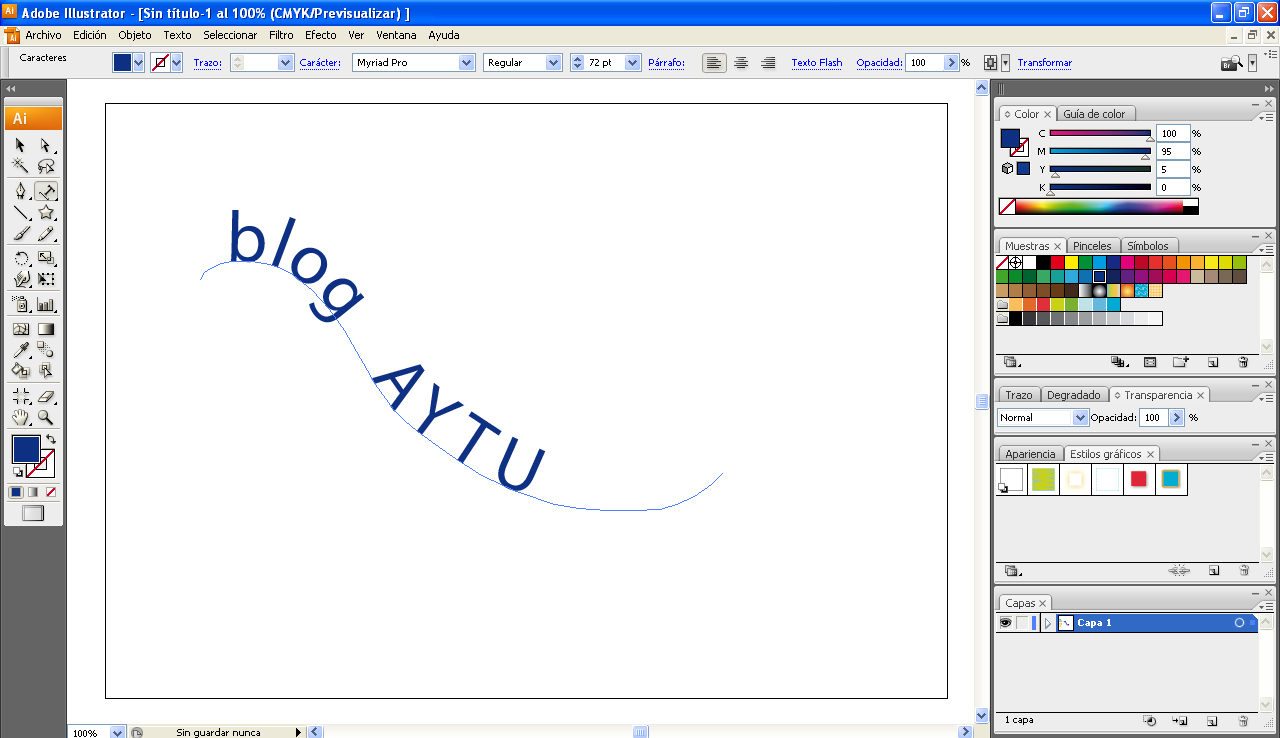Reset default fill and stroke in toolbox

pos(17,472)
